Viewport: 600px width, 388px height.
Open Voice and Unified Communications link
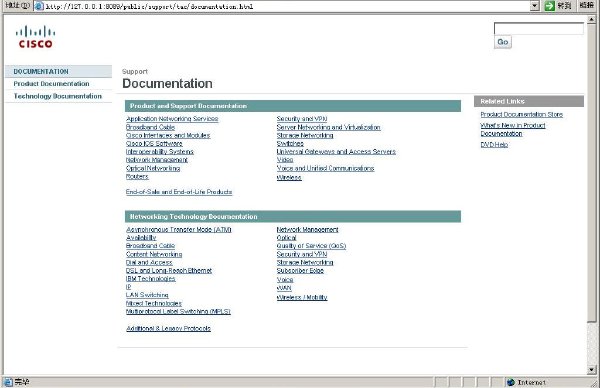pos(325,168)
